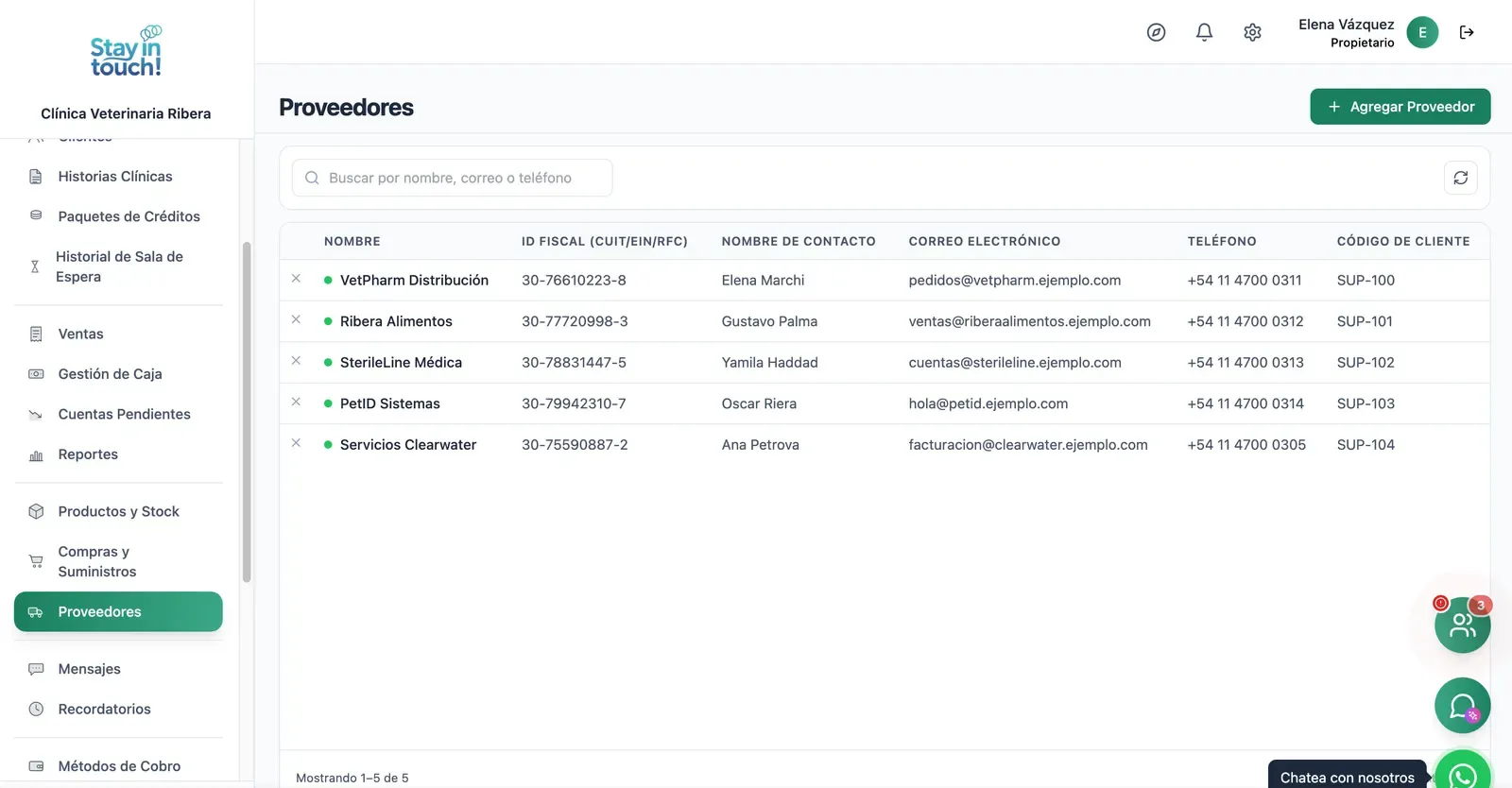Open Elena Vázquez profile avatar
1512x788 pixels.
[x=1422, y=32]
